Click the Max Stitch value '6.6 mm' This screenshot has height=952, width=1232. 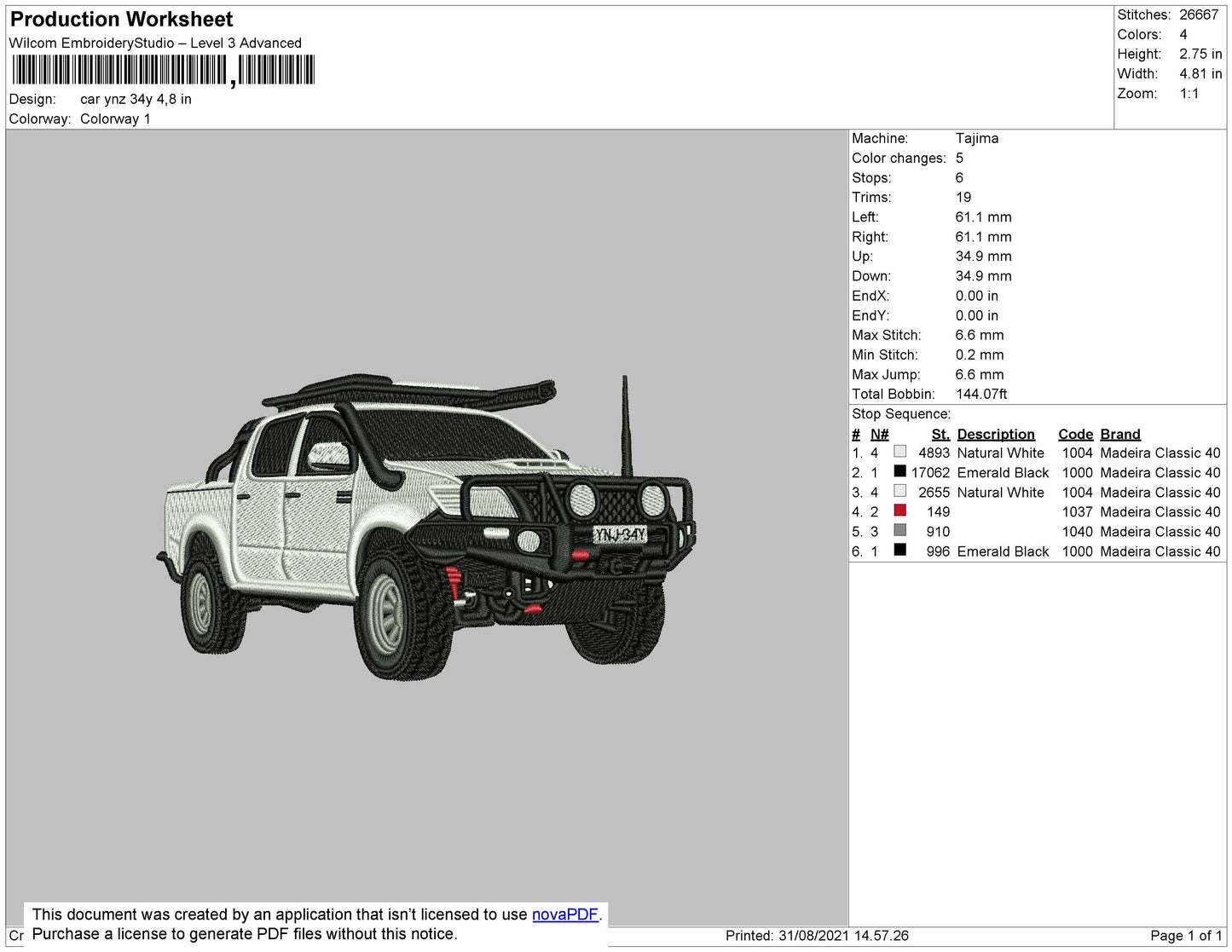pyautogui.click(x=980, y=335)
